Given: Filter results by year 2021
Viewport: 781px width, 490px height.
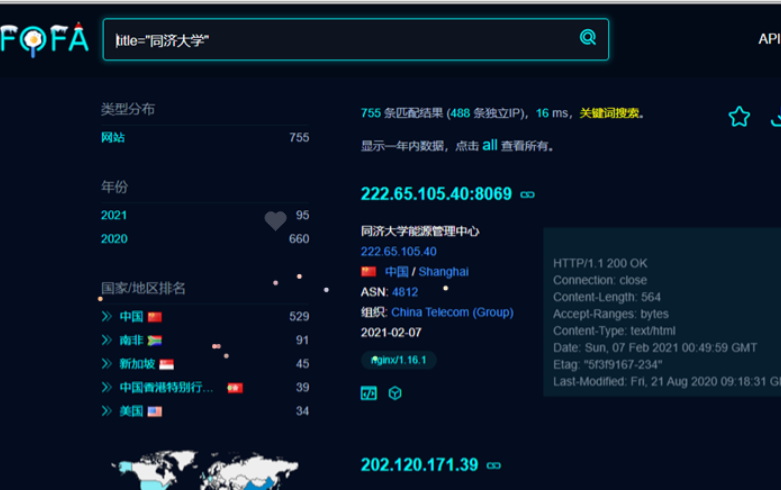Looking at the screenshot, I should pos(114,215).
